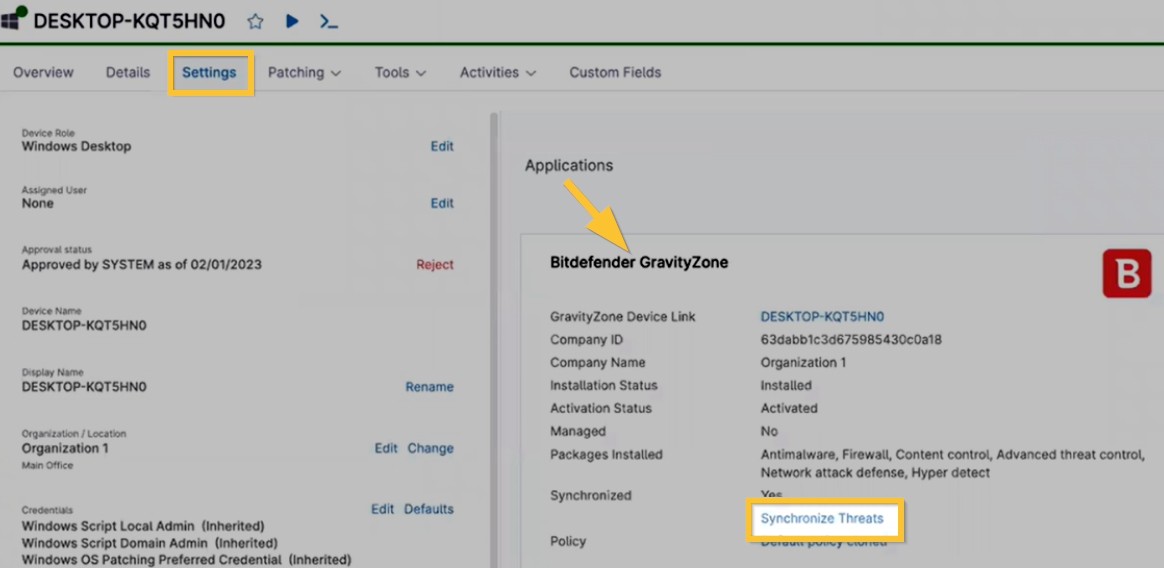This screenshot has width=1164, height=568.
Task: Rename the device display name
Action: pos(429,387)
